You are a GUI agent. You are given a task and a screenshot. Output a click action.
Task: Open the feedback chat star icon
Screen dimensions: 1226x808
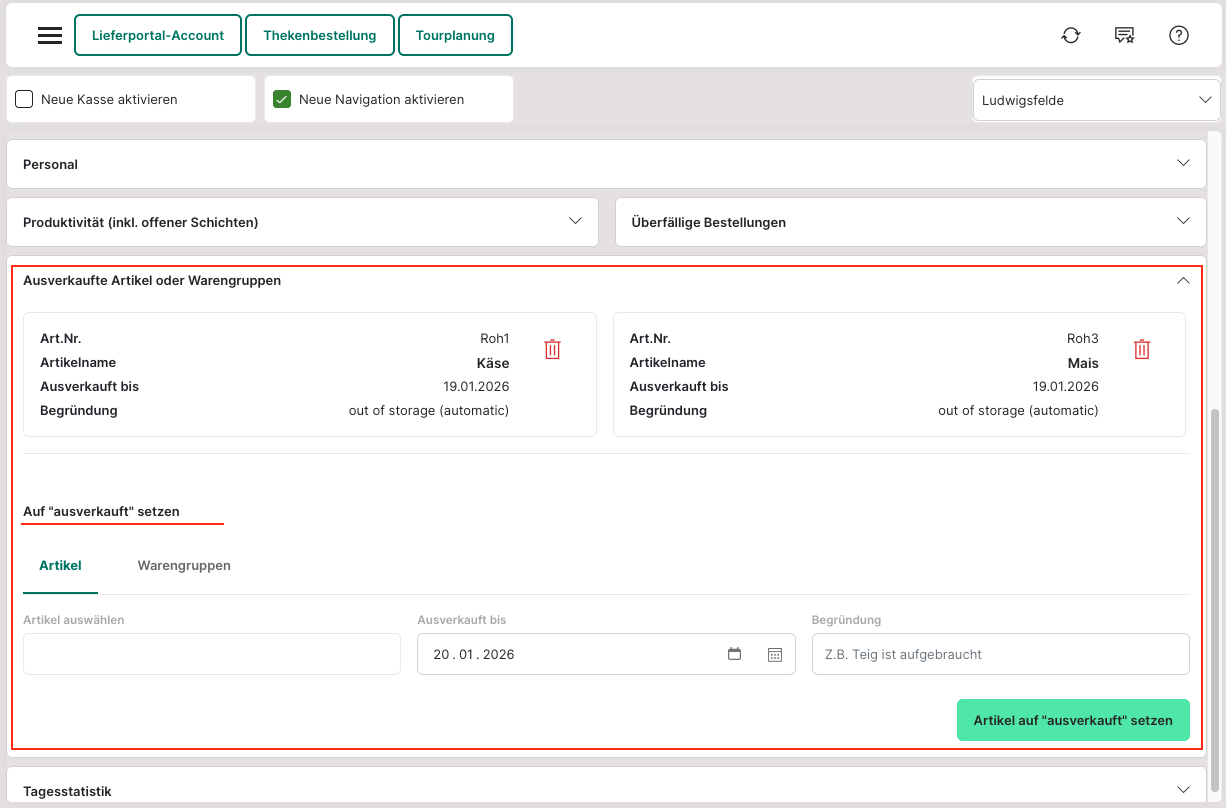[x=1125, y=36]
